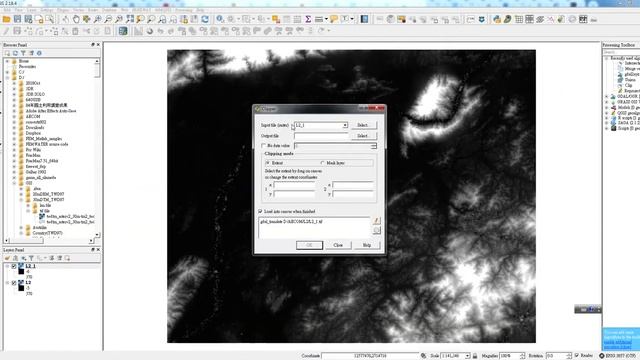Image resolution: width=640 pixels, height=360 pixels.
Task: Click the edit pencil button in Clipper dialog
Action: (x=376, y=221)
